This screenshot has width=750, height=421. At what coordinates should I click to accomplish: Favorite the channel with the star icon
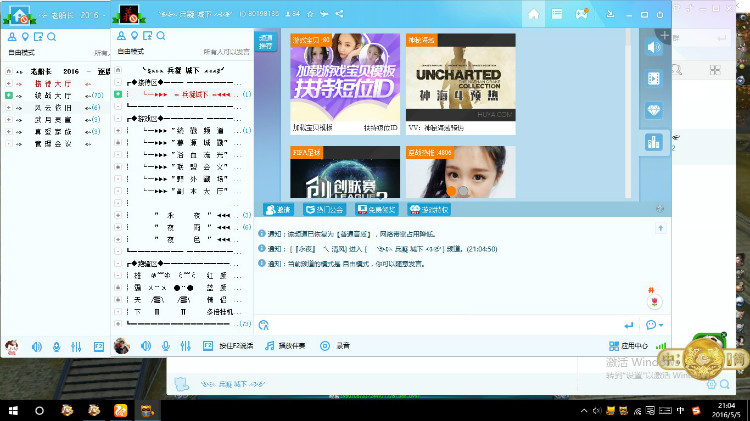click(x=310, y=14)
